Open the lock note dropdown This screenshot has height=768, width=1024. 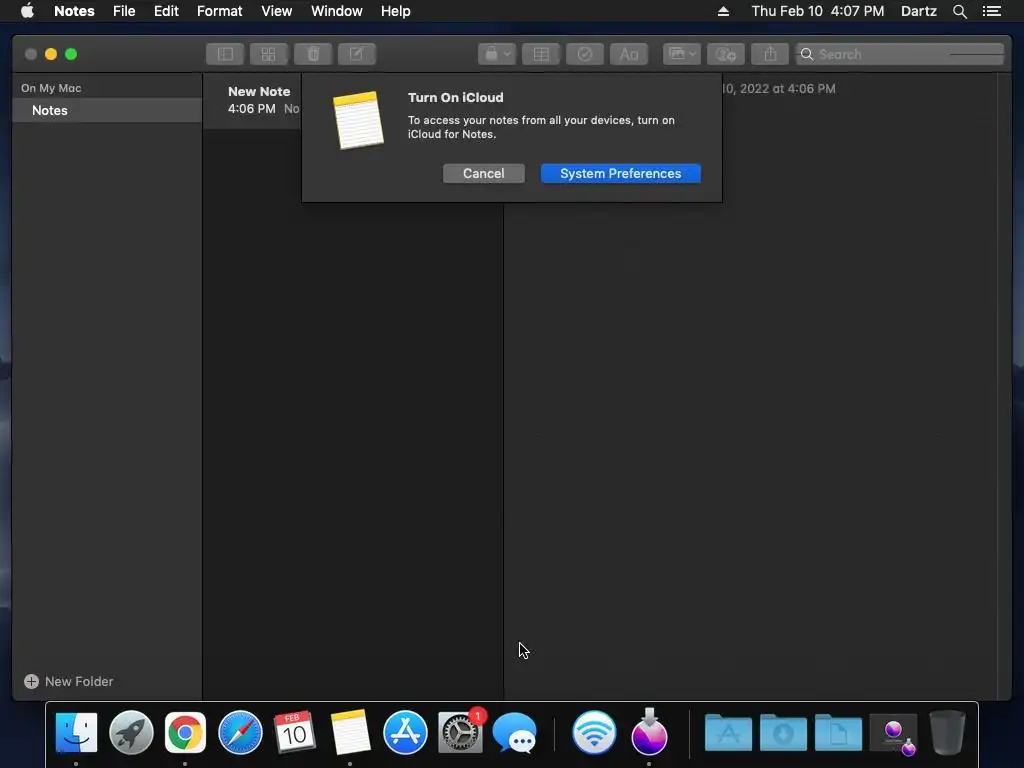(497, 54)
